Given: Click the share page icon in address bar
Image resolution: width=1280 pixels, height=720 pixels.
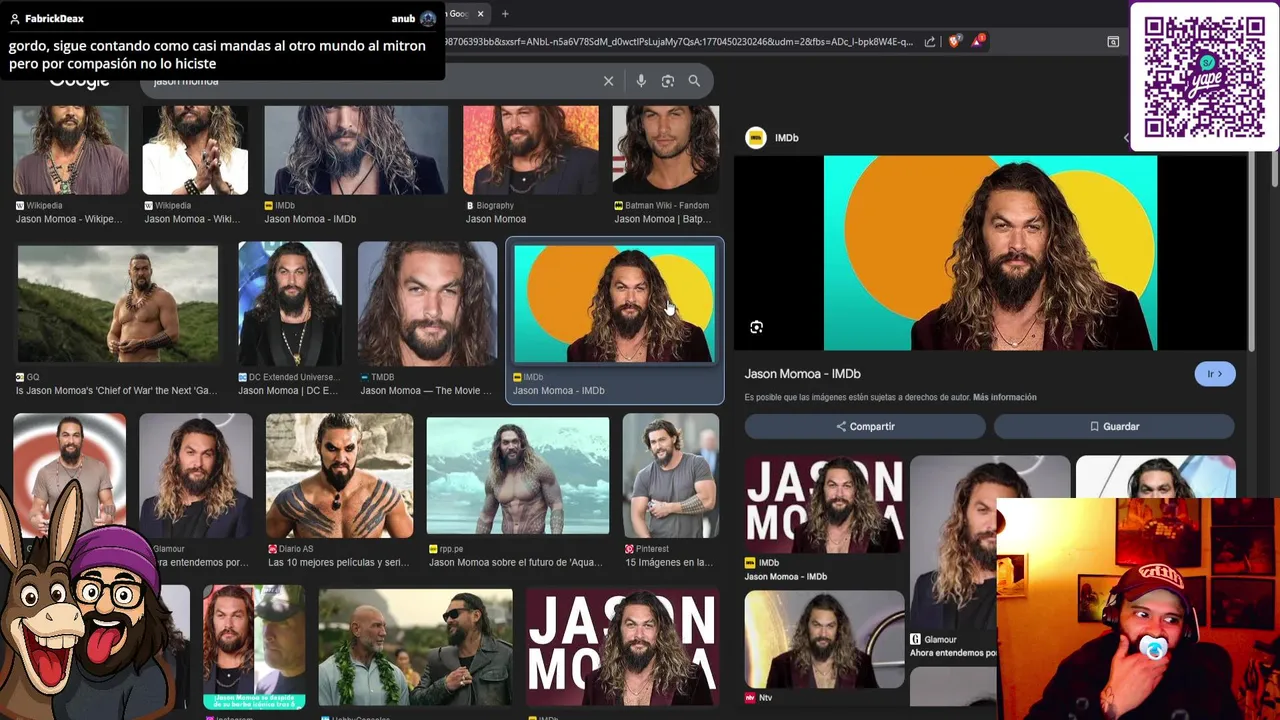Looking at the screenshot, I should [930, 42].
